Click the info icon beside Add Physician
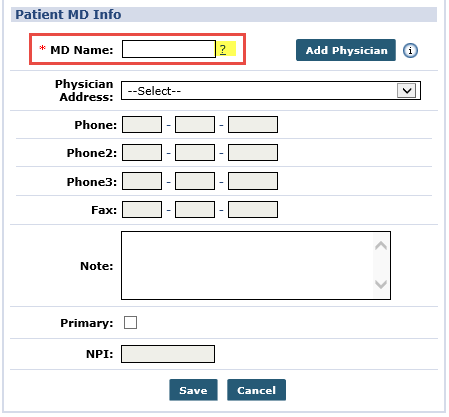Image resolution: width=449 pixels, height=417 pixels. [x=410, y=51]
